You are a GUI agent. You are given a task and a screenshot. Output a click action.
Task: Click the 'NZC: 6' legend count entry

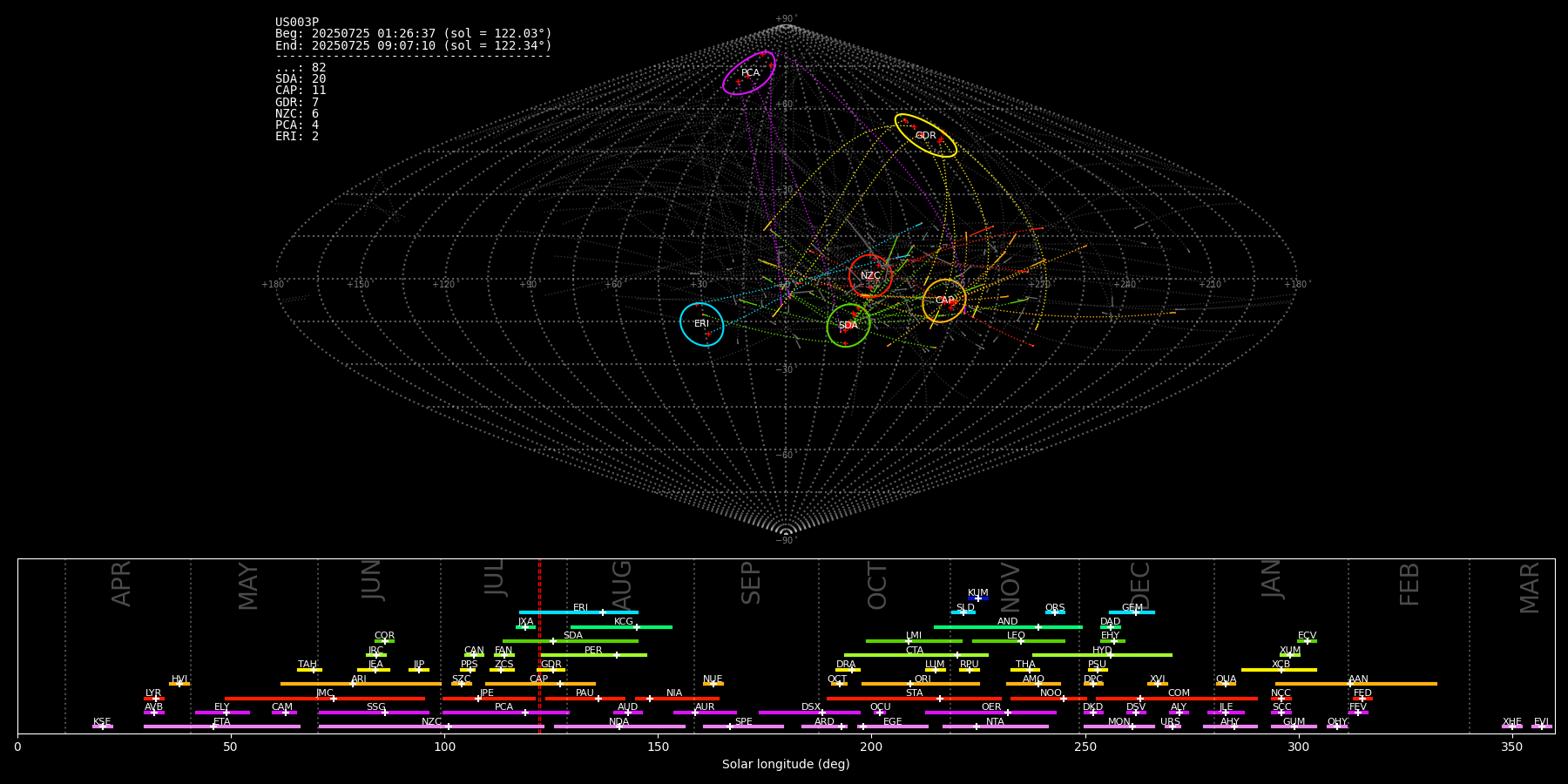coord(297,114)
